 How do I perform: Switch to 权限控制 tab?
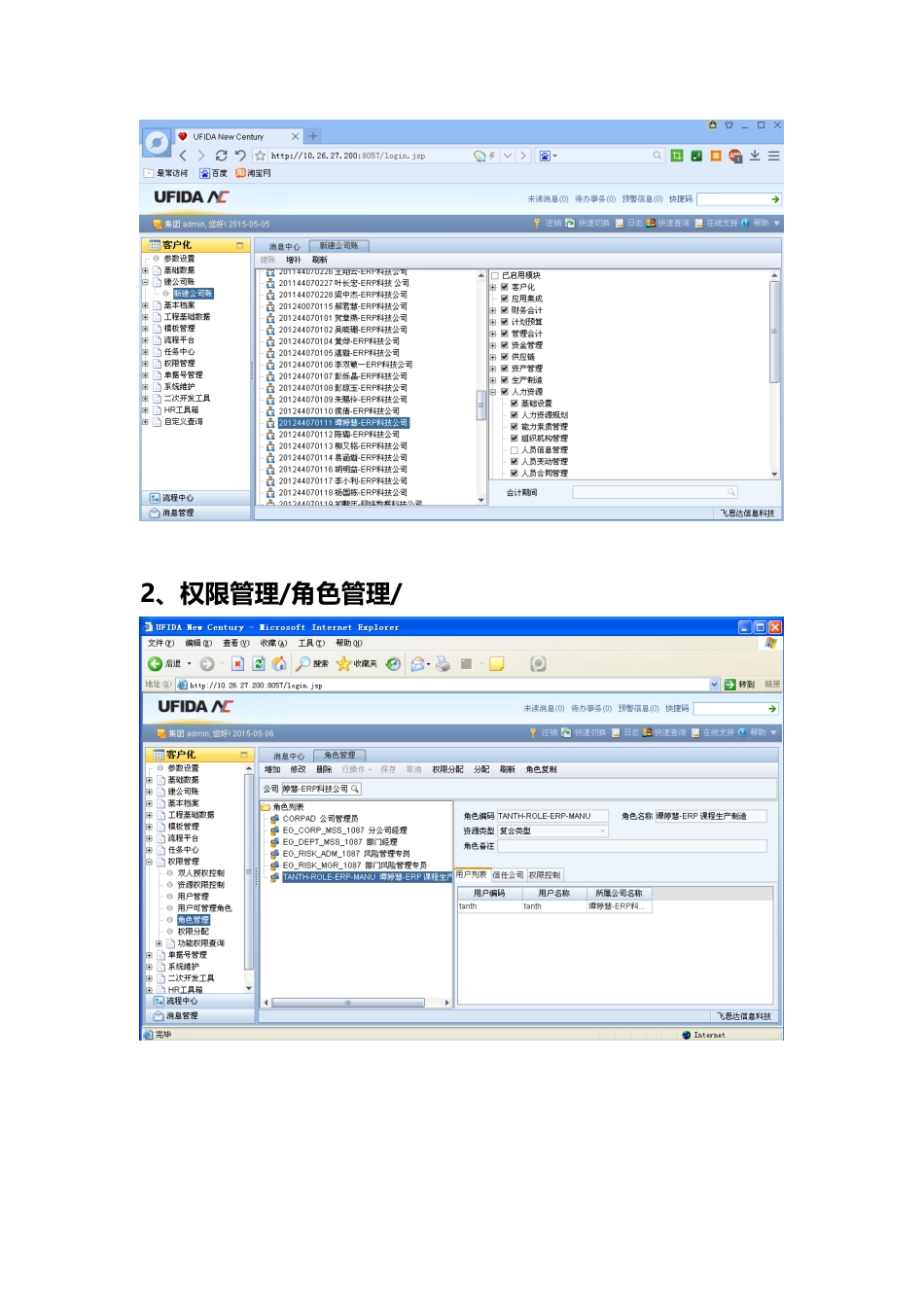pos(545,875)
